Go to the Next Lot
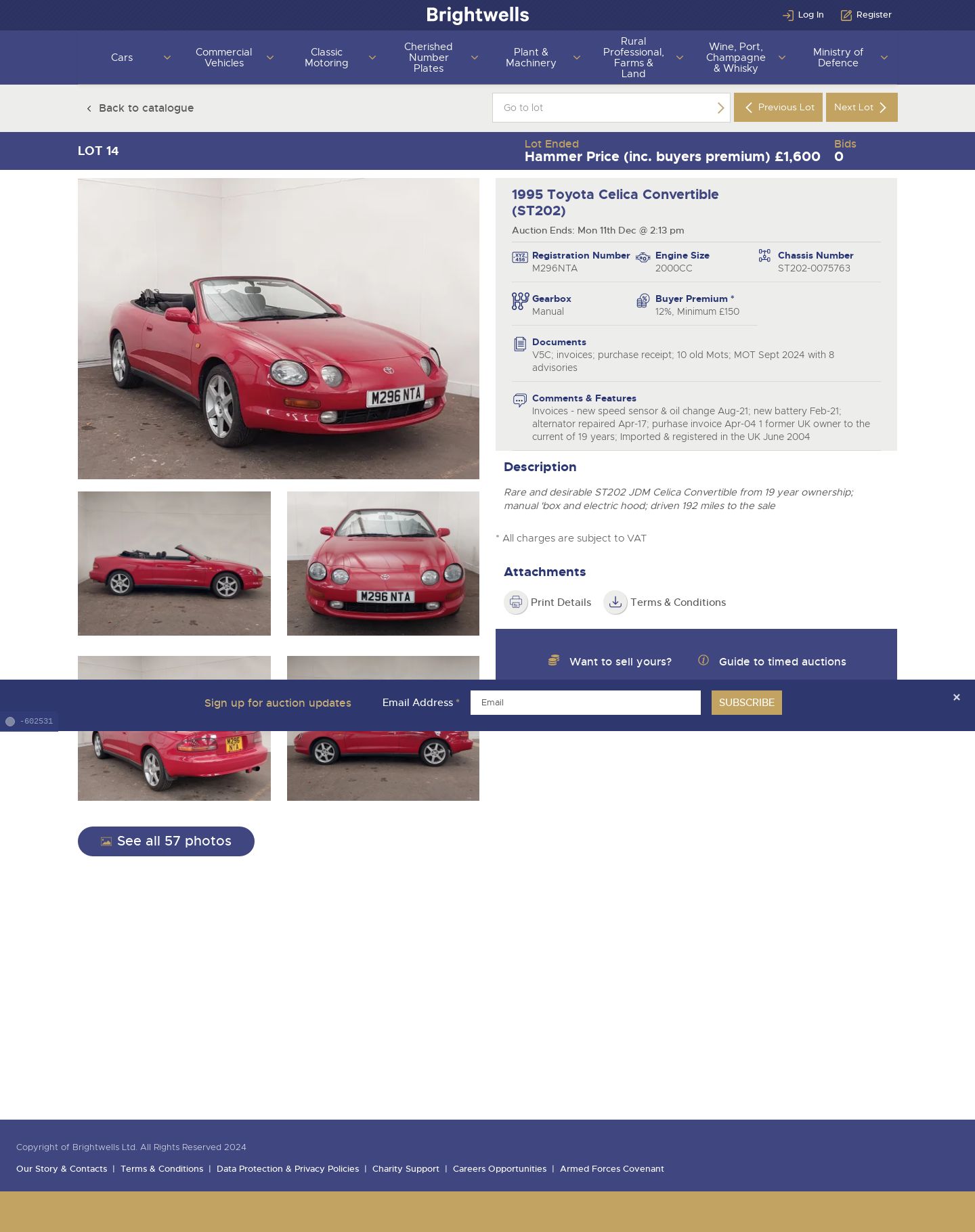975x1232 pixels. pos(862,108)
